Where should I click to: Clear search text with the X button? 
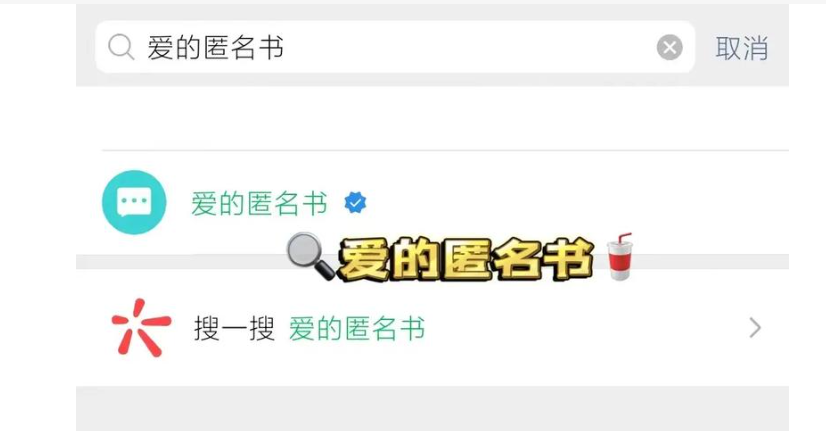click(x=670, y=47)
